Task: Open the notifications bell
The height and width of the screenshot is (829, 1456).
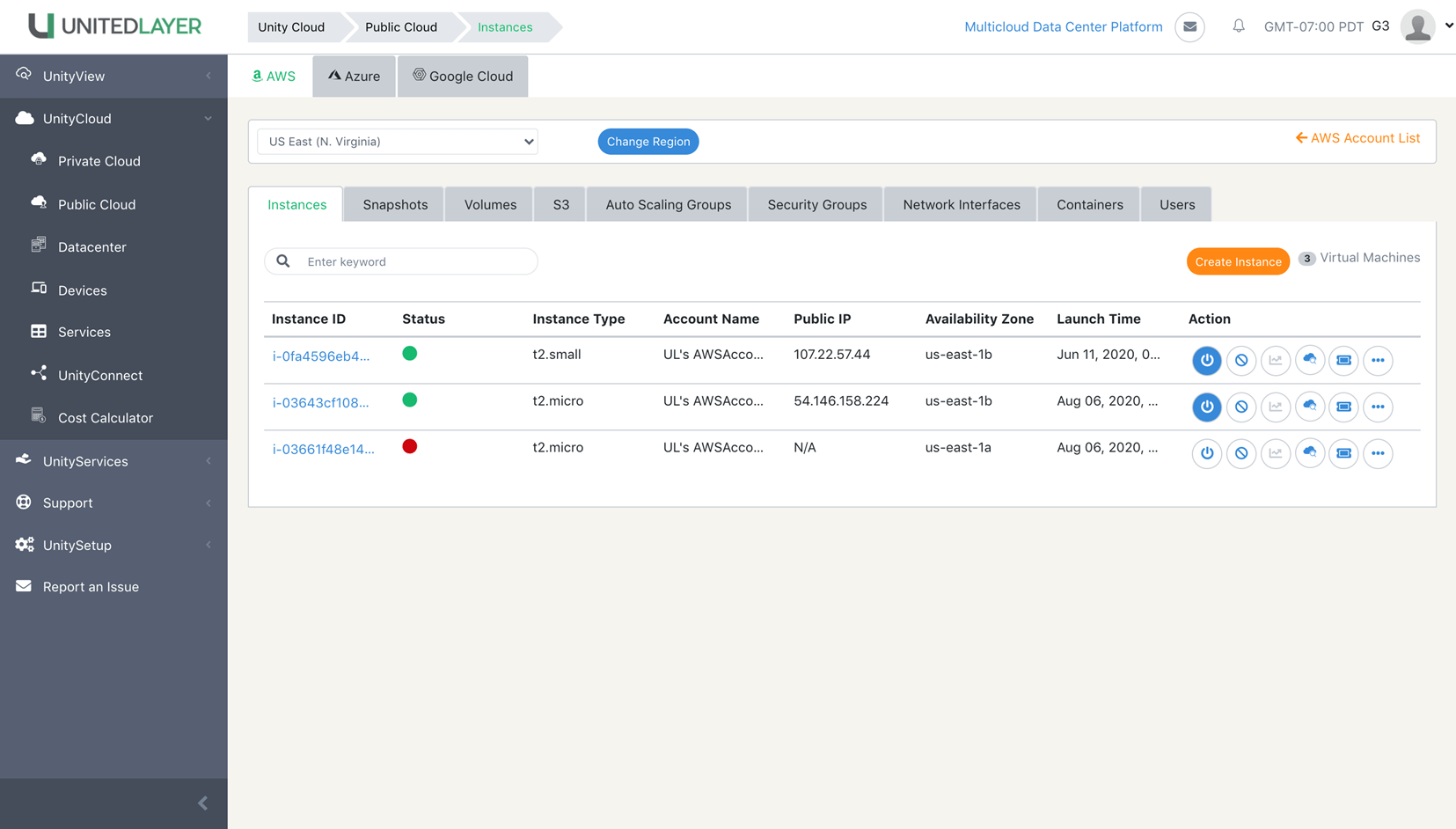Action: pos(1238,26)
